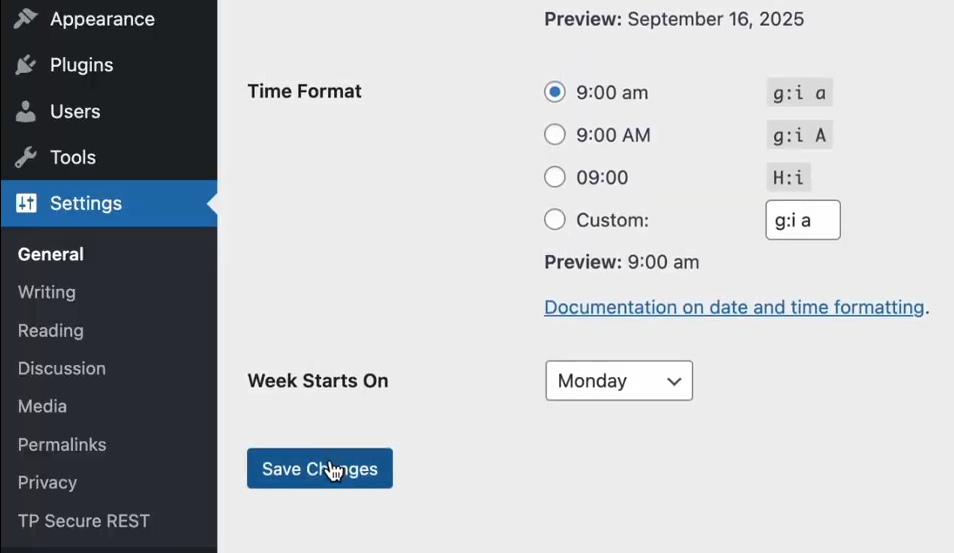Screen dimensions: 954x553
Task: Open Privacy settings
Action: click(47, 482)
